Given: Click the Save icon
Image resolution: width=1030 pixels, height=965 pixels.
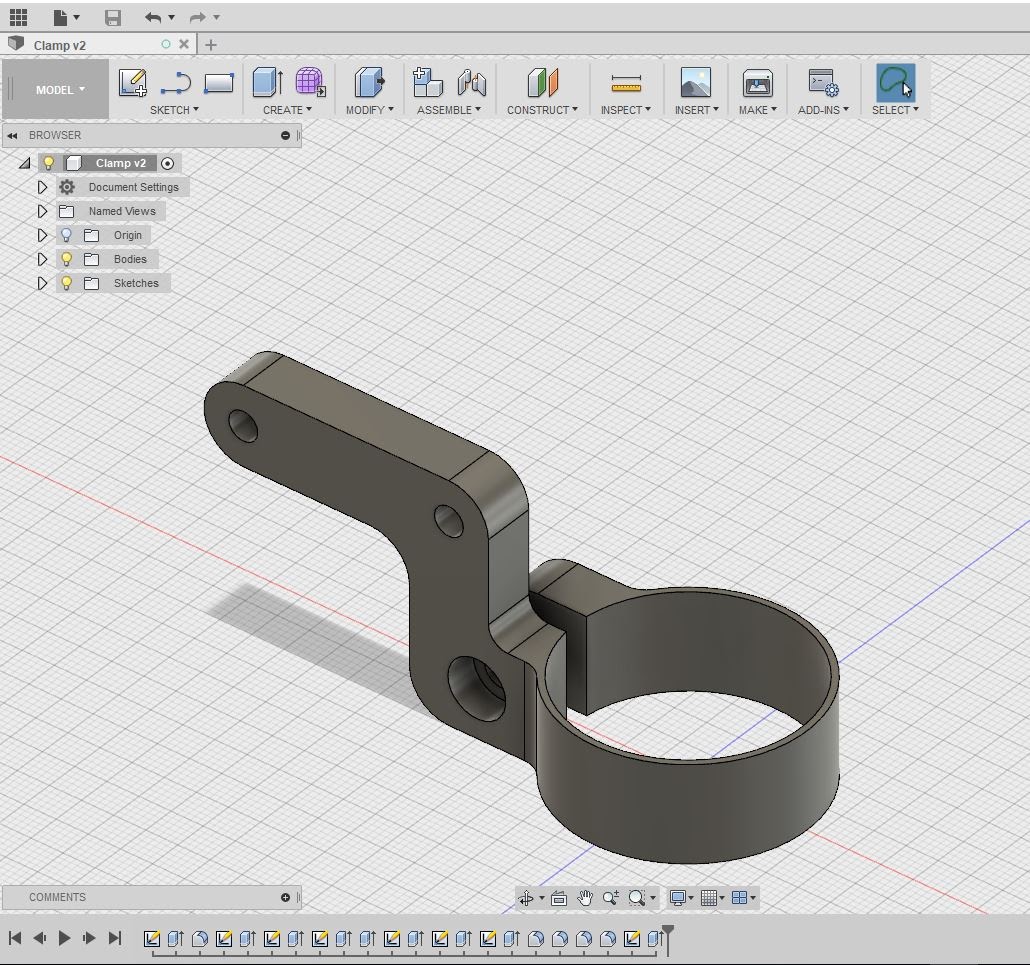Looking at the screenshot, I should click(112, 17).
